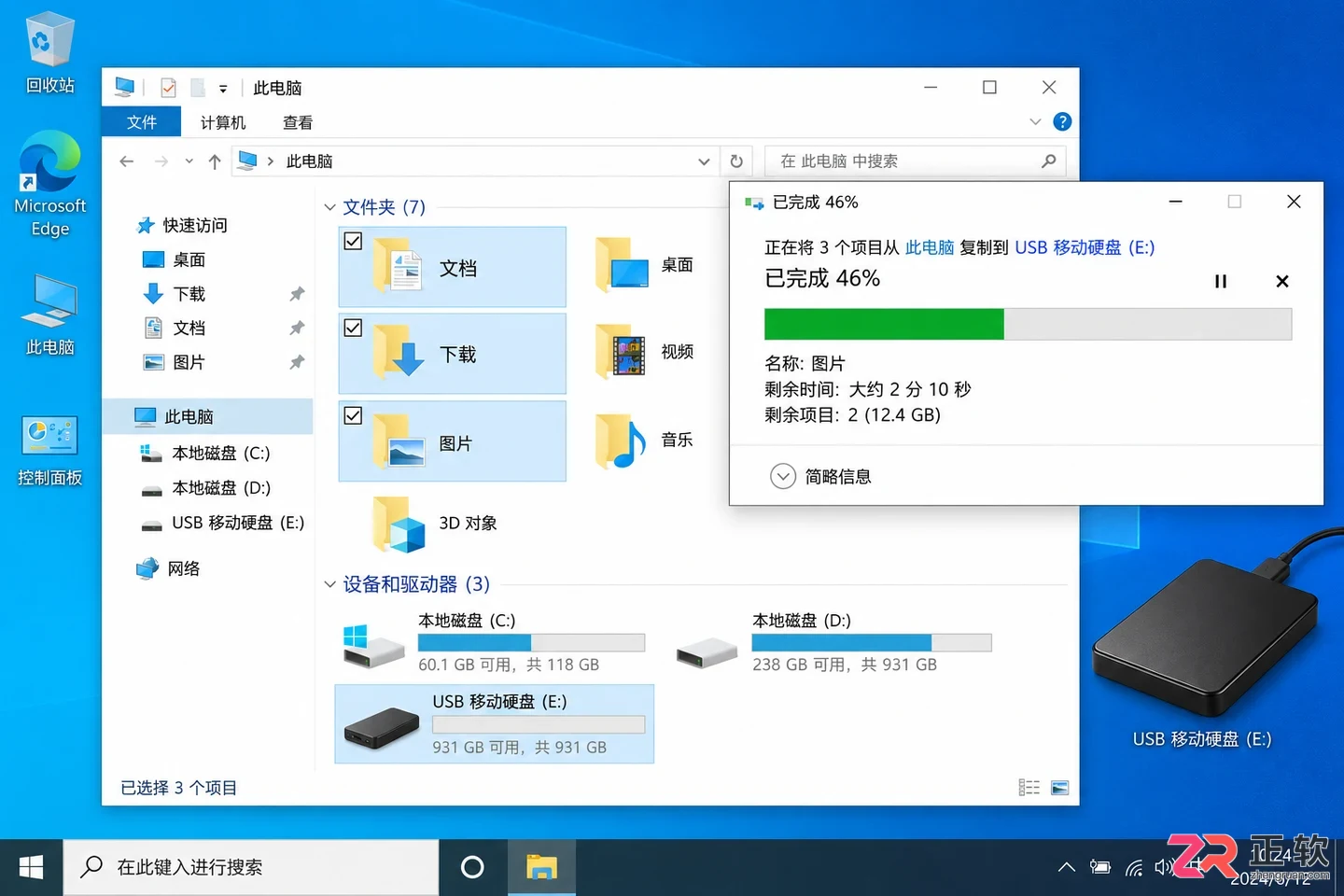Select the 3D 对象 folder
This screenshot has width=1344, height=896.
pos(435,523)
